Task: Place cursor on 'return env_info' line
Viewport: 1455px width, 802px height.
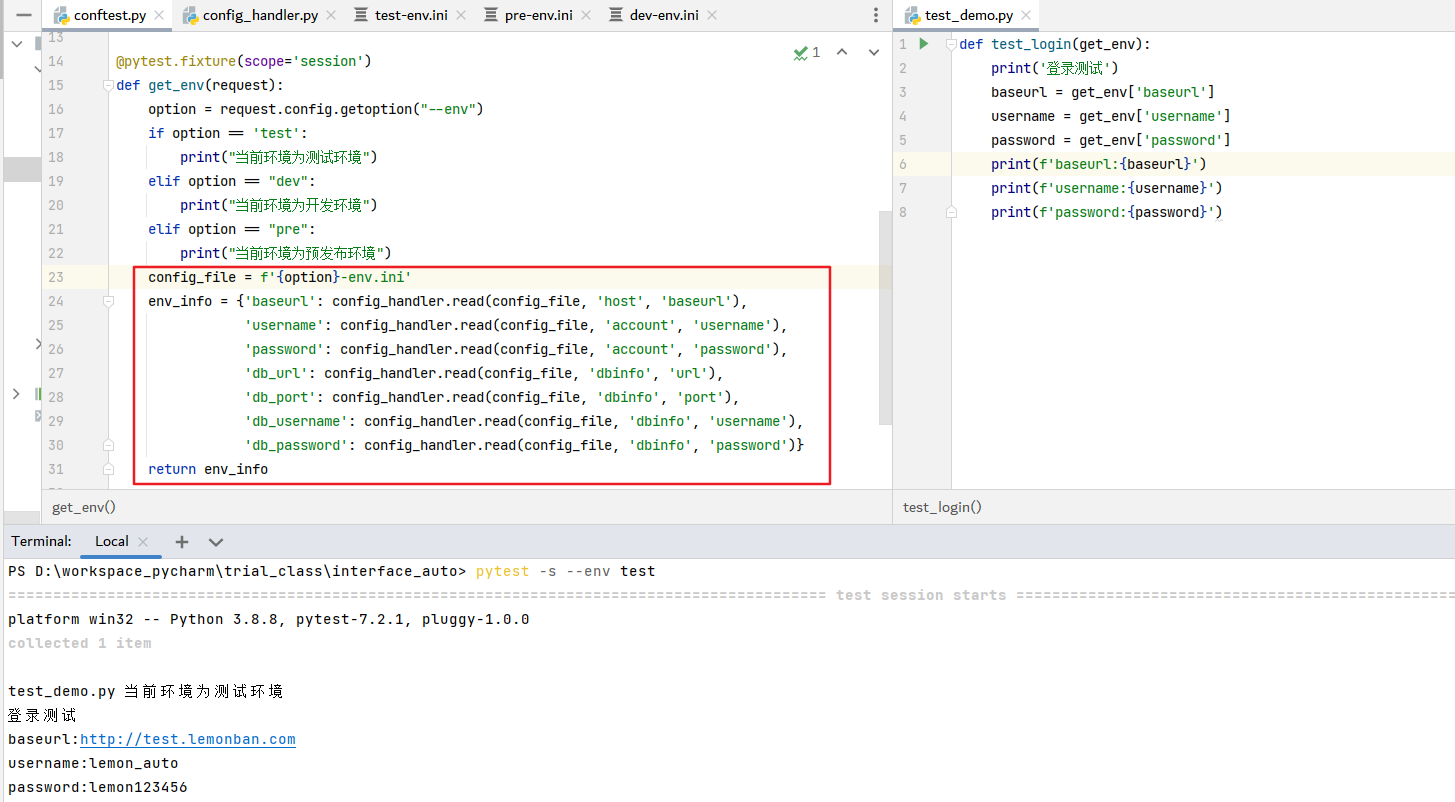Action: (x=208, y=469)
